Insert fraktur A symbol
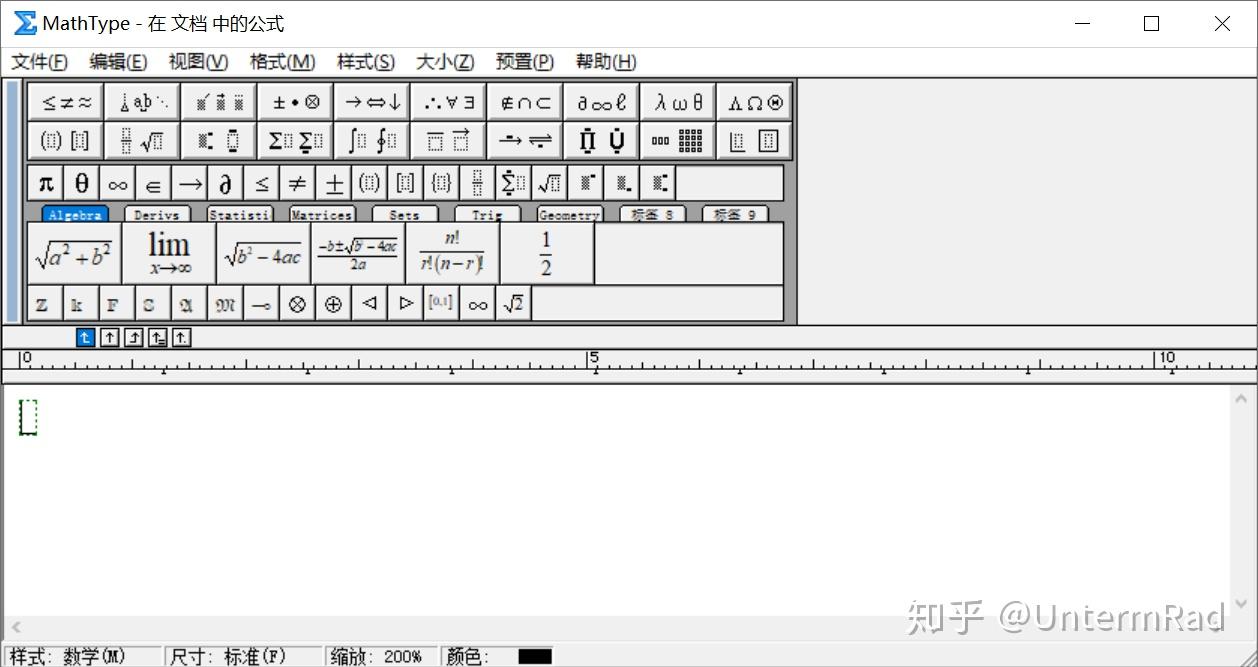1258x667 pixels. click(187, 304)
